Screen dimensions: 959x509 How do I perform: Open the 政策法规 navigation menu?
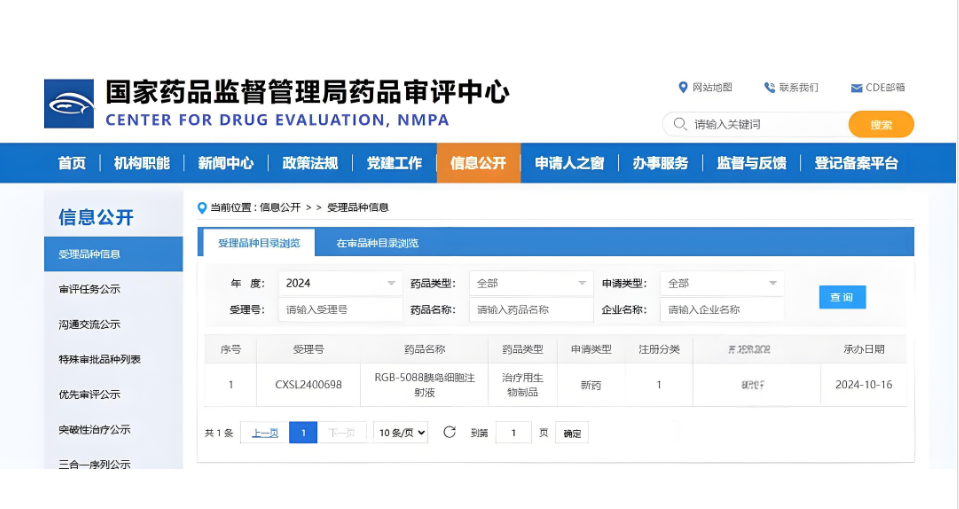[x=310, y=163]
